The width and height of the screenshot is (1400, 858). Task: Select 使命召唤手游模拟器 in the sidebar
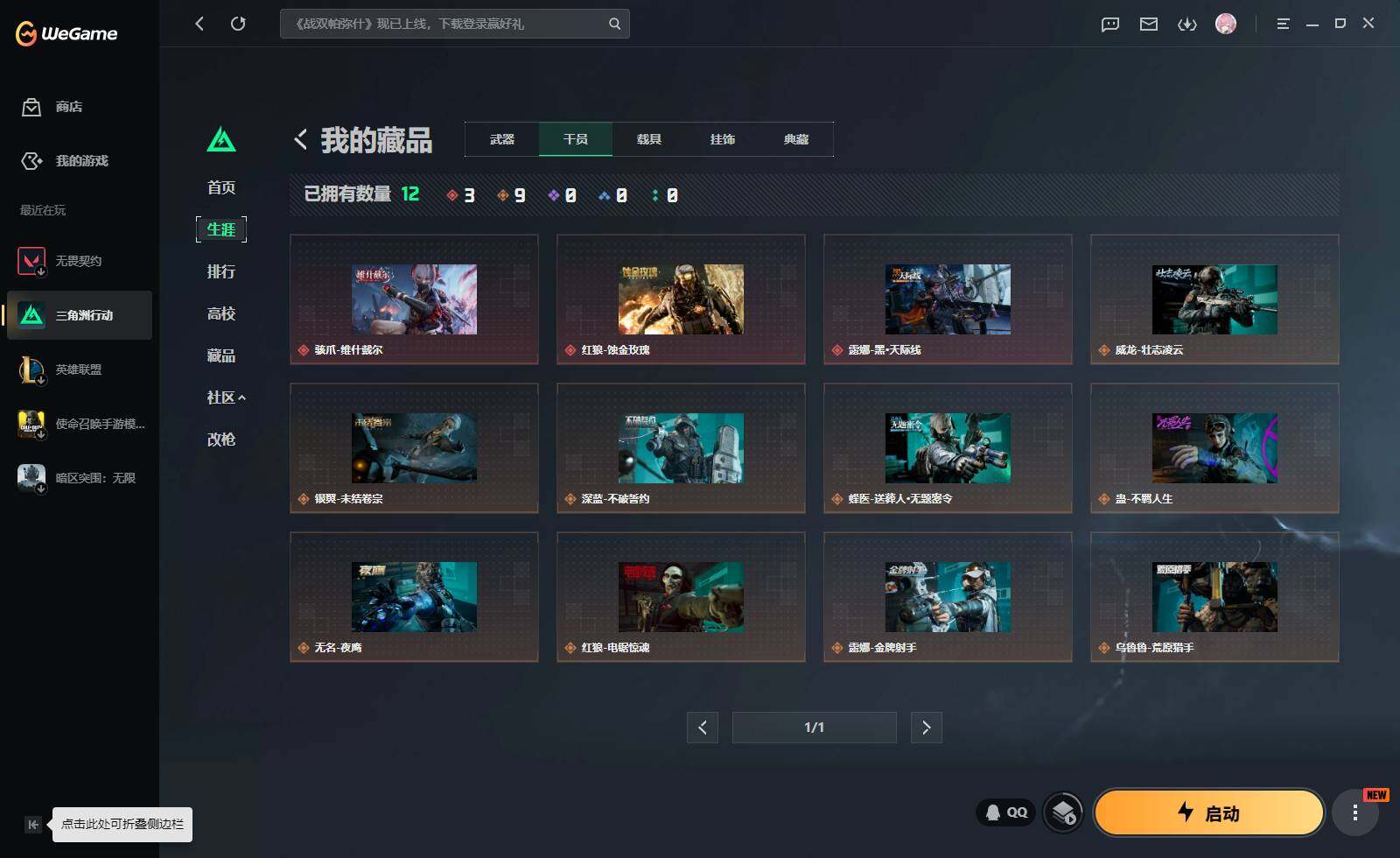click(79, 424)
